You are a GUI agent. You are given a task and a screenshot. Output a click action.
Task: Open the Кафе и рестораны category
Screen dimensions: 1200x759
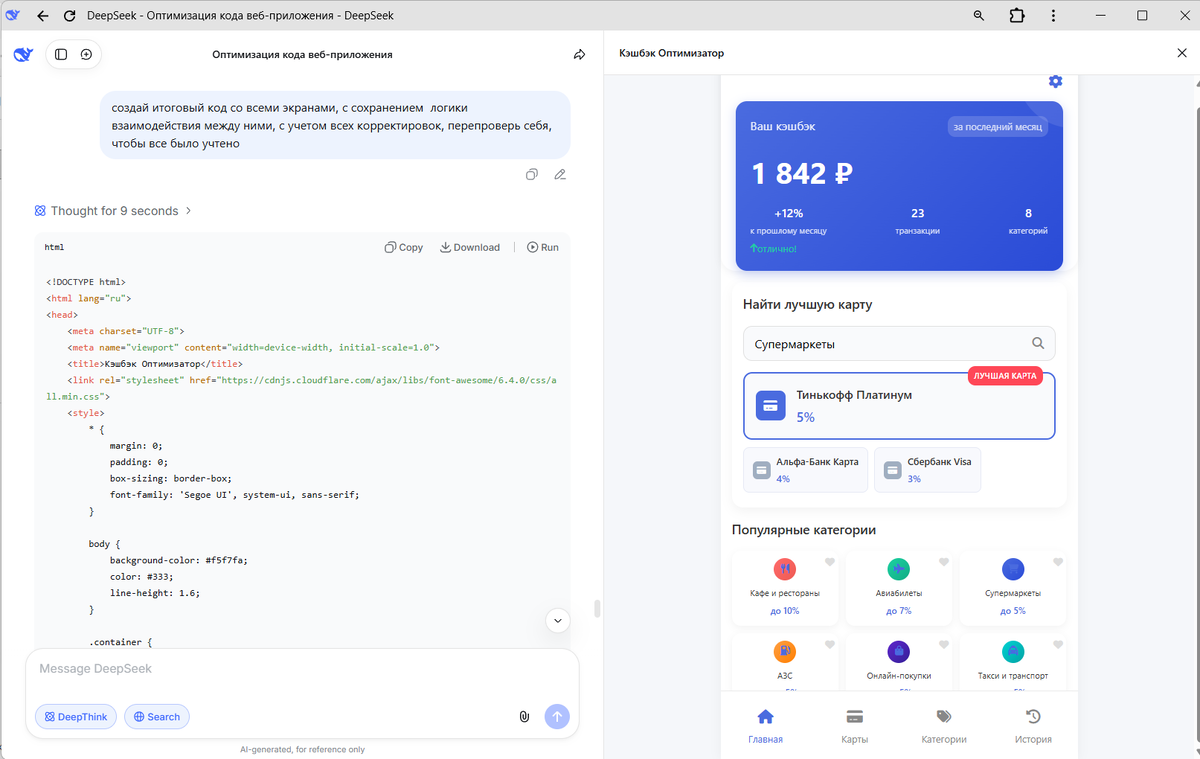point(785,587)
